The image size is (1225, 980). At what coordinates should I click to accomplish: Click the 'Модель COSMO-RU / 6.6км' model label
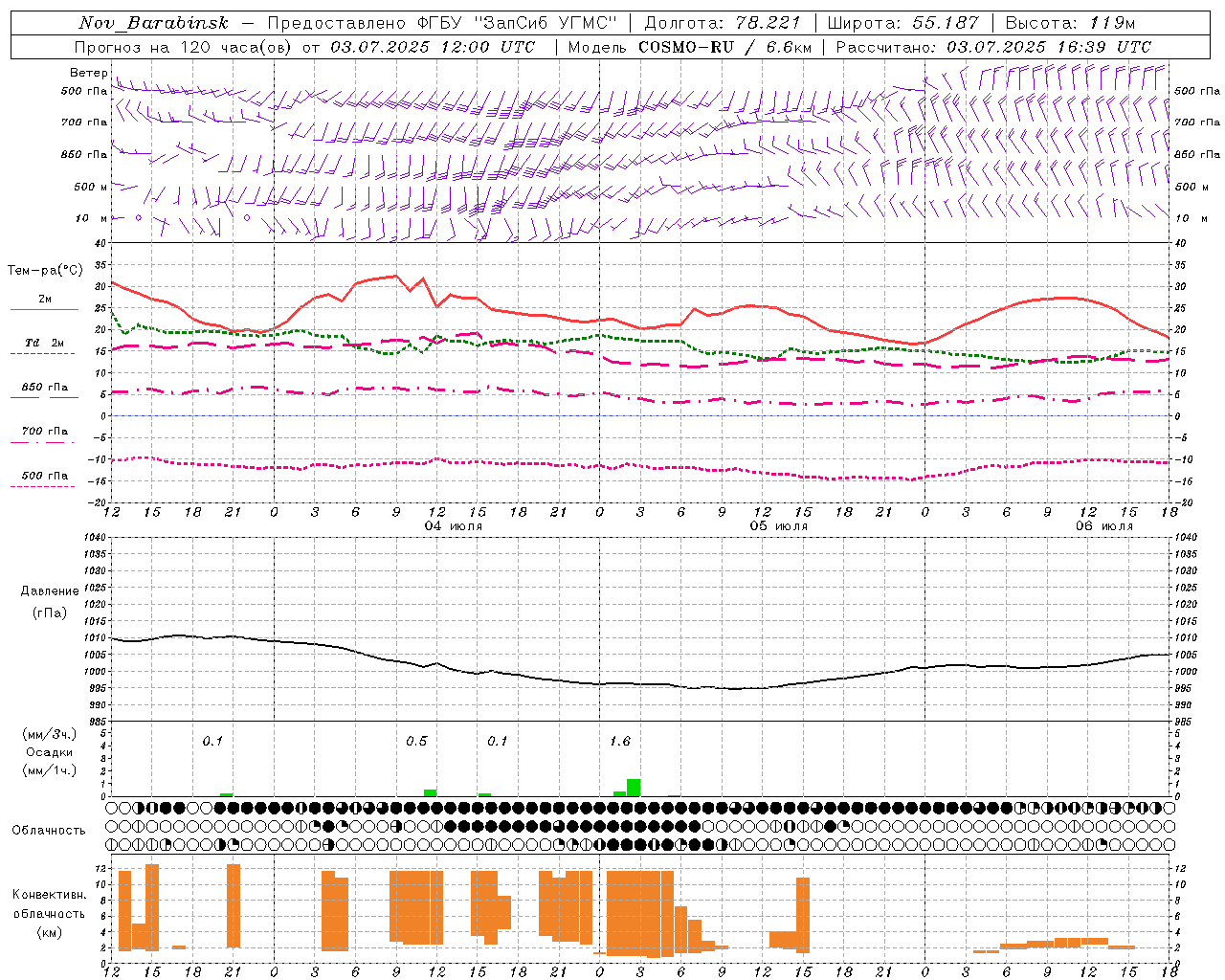click(x=690, y=47)
